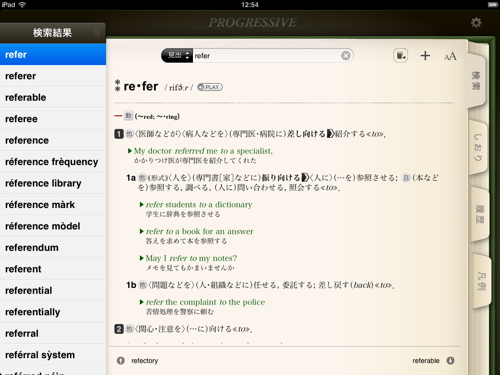Tap example 'My doctor referred me to a specialist'
Viewport: 500px width, 375px height.
203,151
